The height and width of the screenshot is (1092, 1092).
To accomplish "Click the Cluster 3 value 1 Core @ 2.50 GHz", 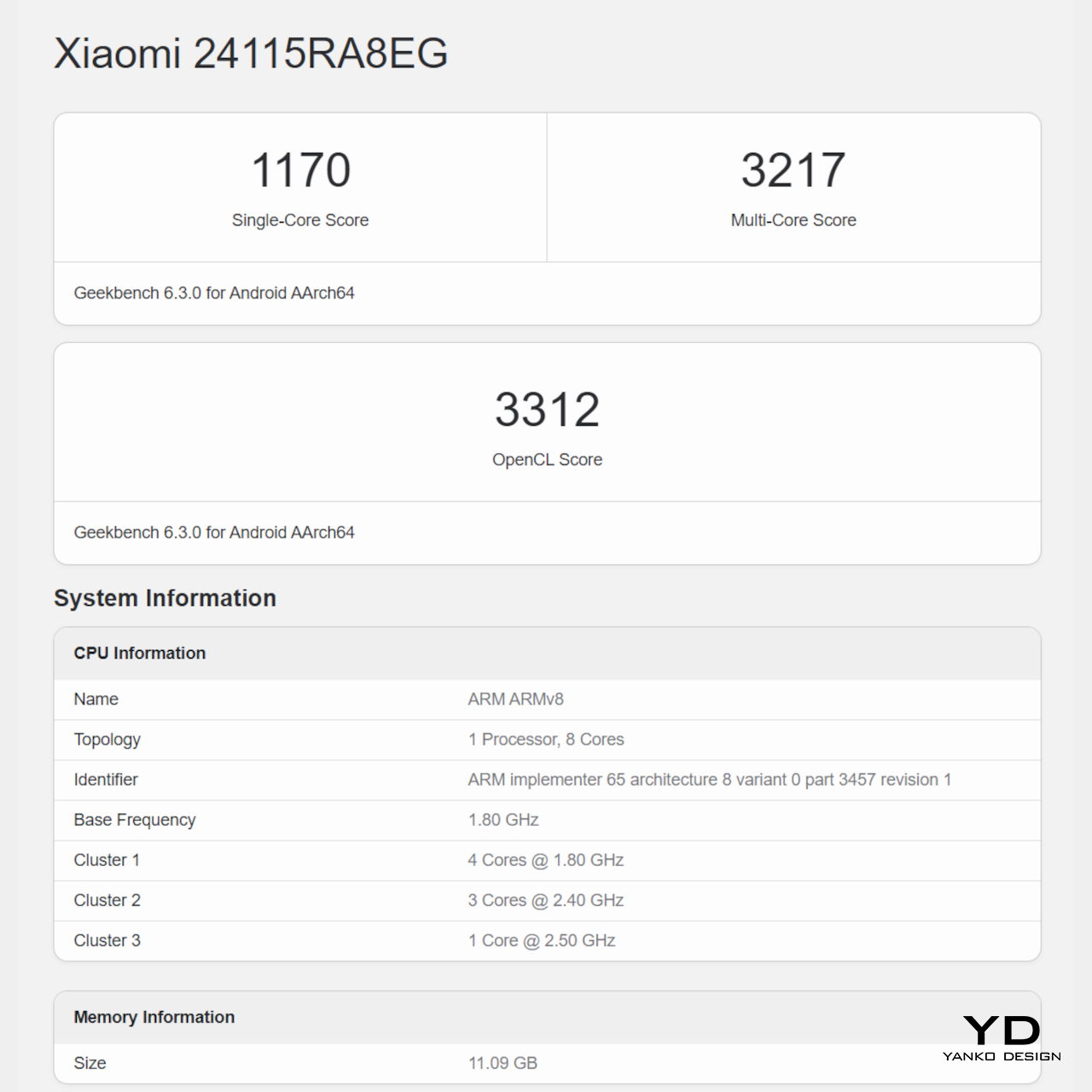I will coord(541,940).
